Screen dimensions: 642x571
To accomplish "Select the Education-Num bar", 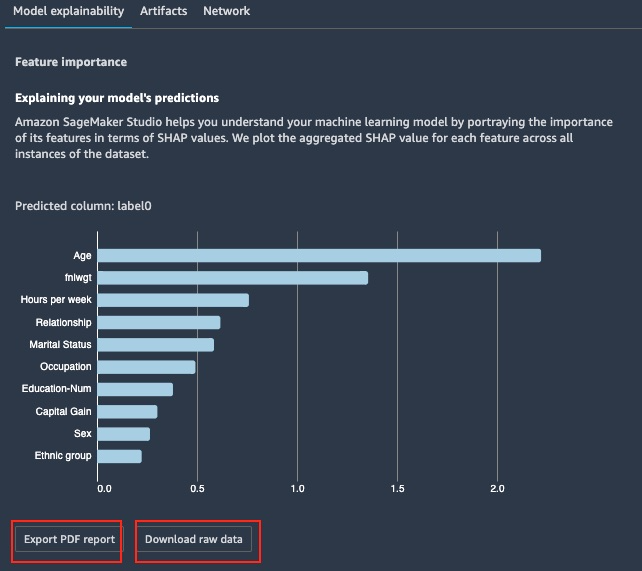I will click(x=135, y=389).
